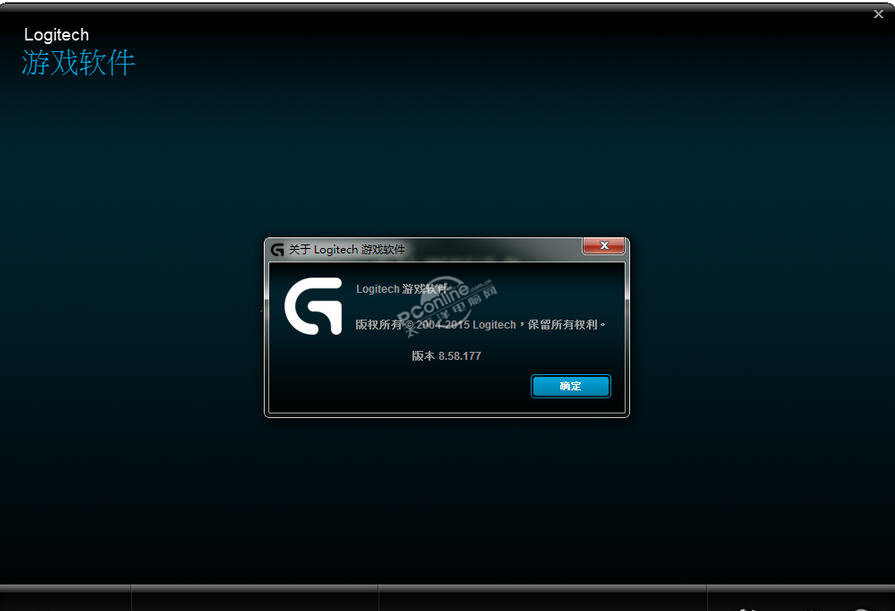The width and height of the screenshot is (895, 611).
Task: Click the 关于 Logitech 游戏软件 dialog title
Action: point(347,250)
